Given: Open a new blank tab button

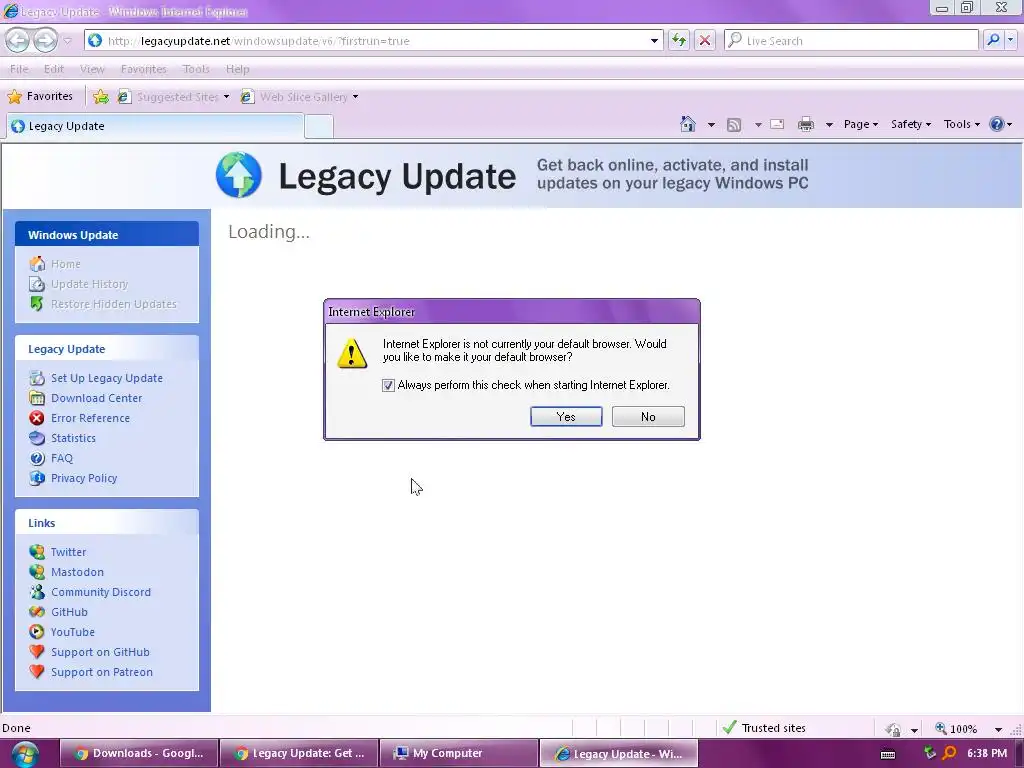Looking at the screenshot, I should (x=319, y=126).
